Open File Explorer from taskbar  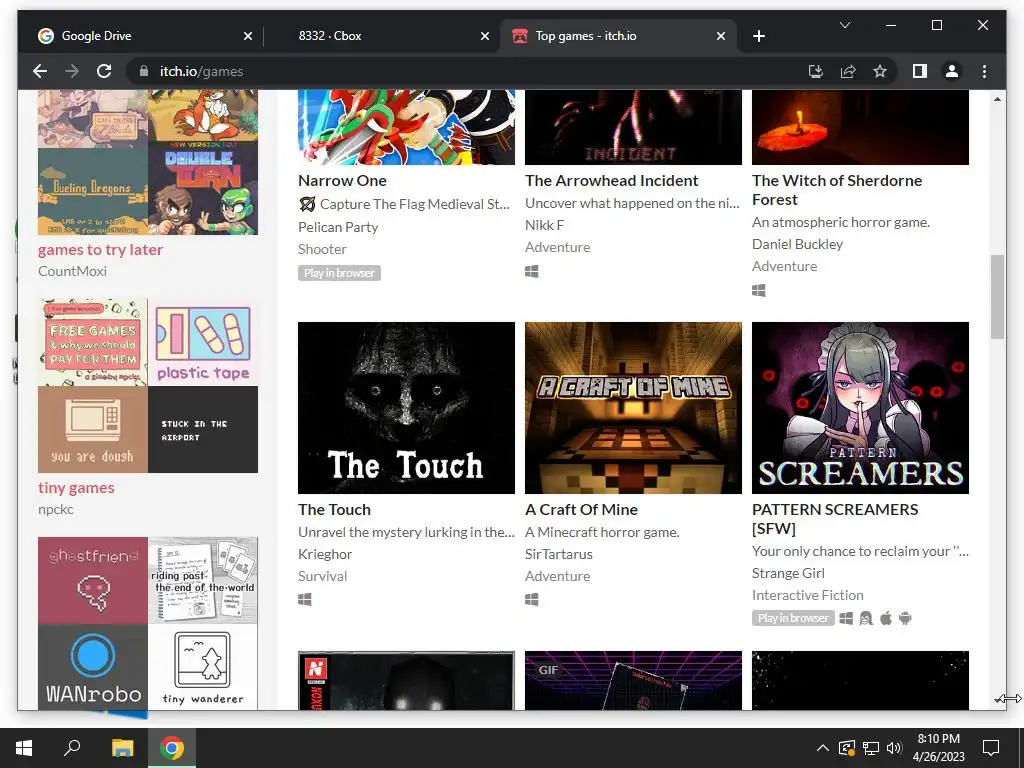pyautogui.click(x=122, y=748)
